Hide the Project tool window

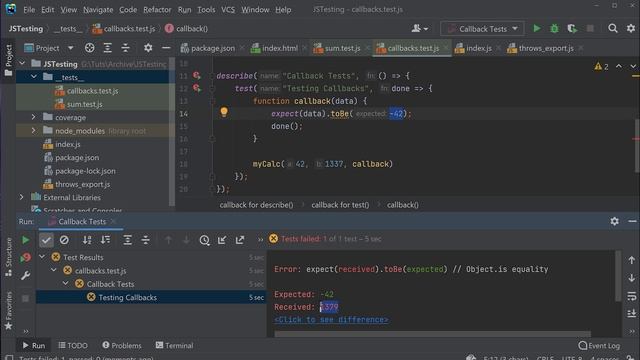pyautogui.click(x=166, y=48)
